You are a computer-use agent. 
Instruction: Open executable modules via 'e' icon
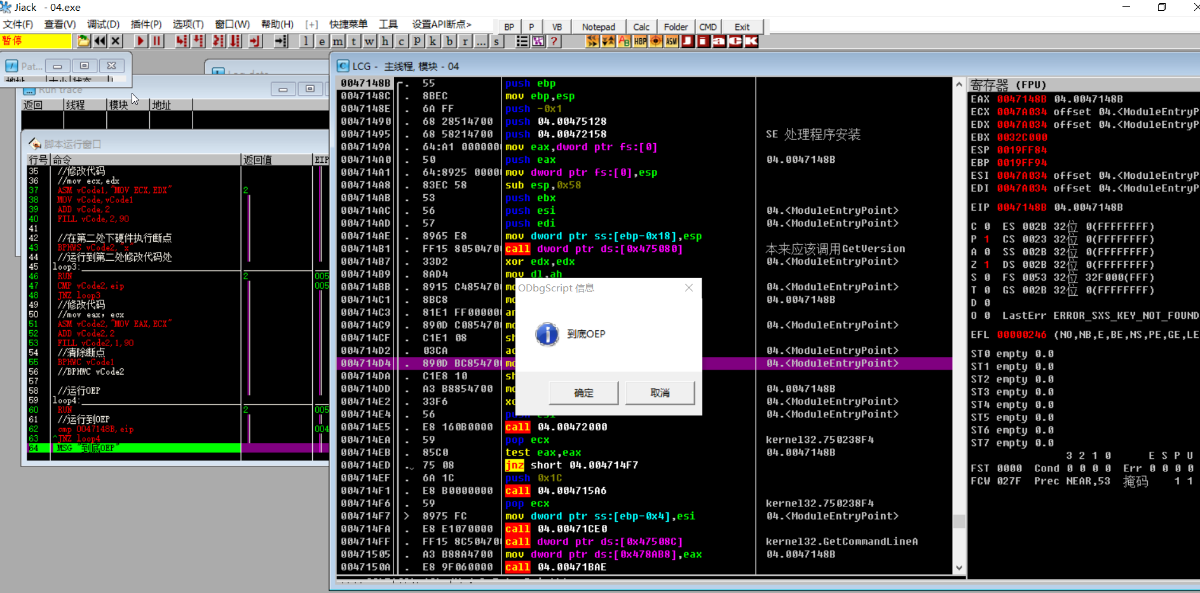(x=321, y=41)
